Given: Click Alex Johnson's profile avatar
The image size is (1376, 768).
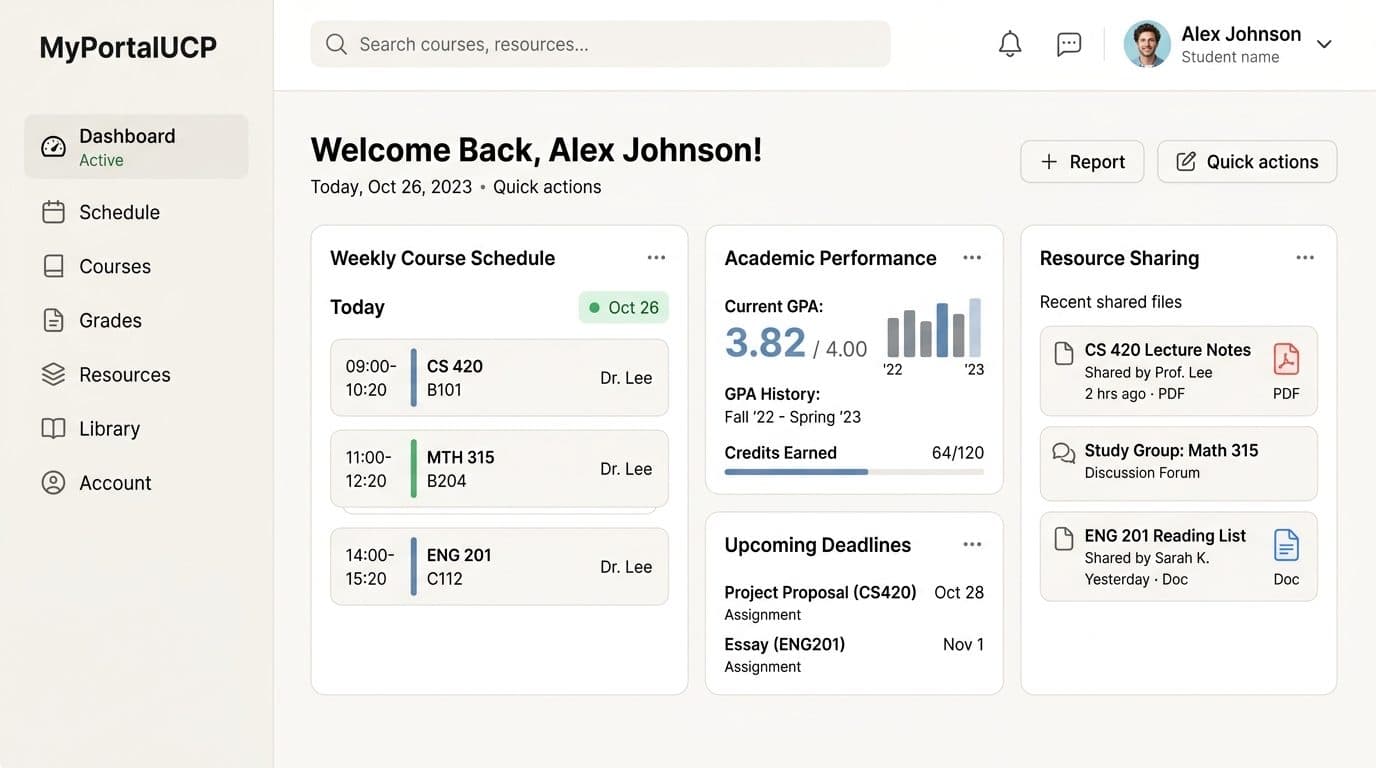Looking at the screenshot, I should (1147, 44).
